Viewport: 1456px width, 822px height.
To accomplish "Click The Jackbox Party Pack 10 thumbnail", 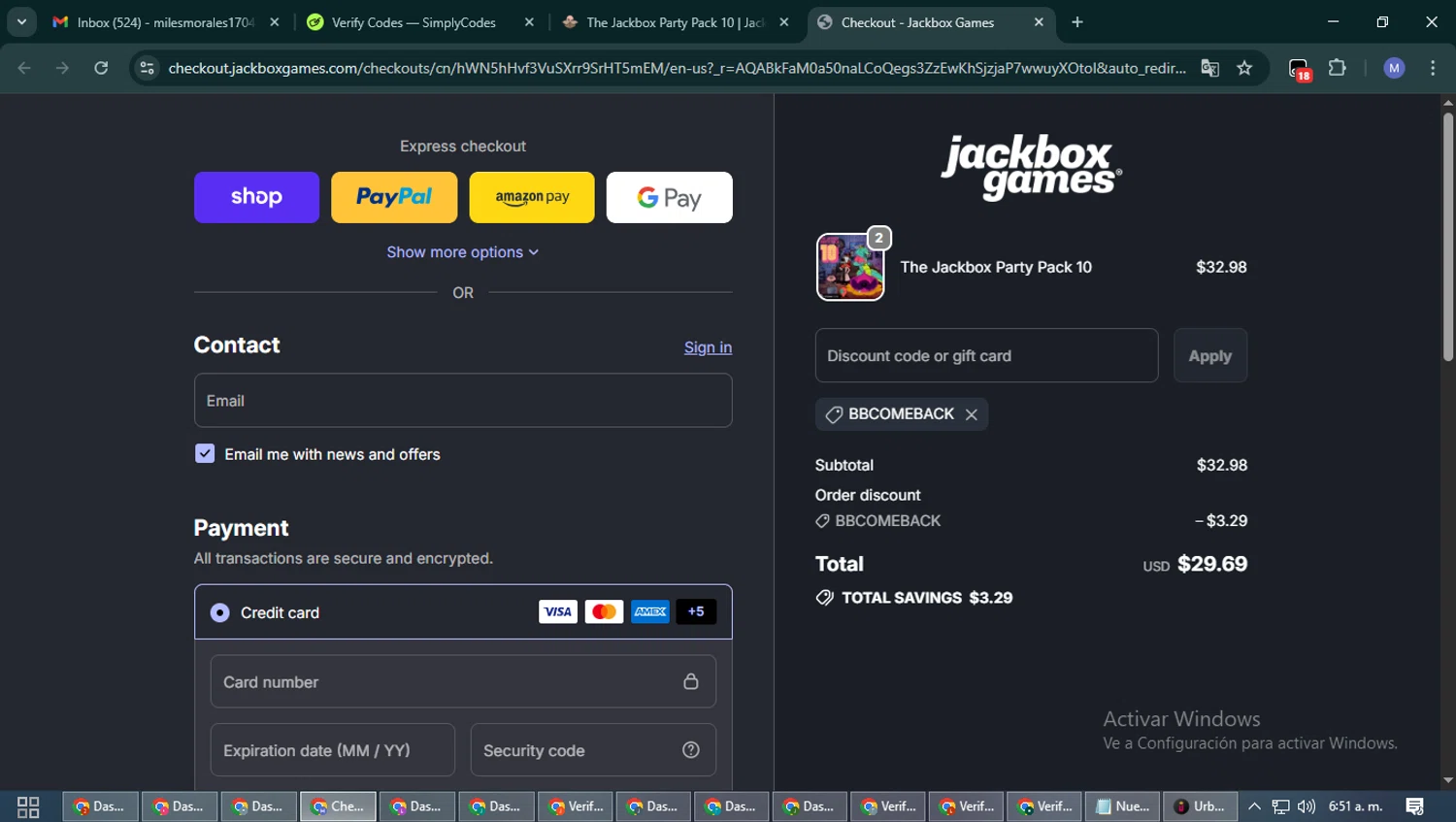I will click(850, 267).
